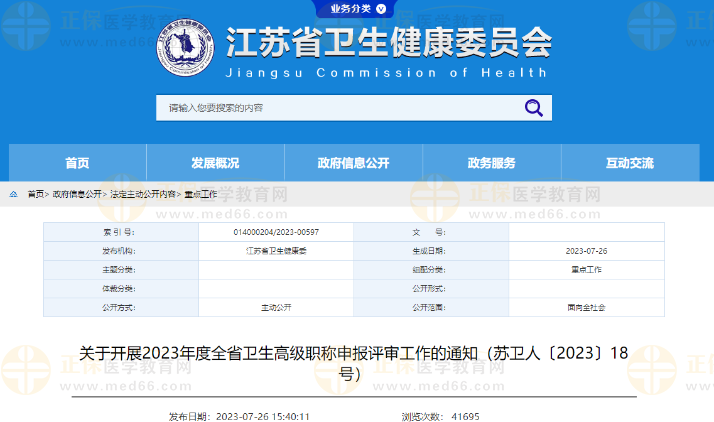The width and height of the screenshot is (714, 422).
Task: Click 政府信息公开 breadcrumb link
Action: pos(77,194)
